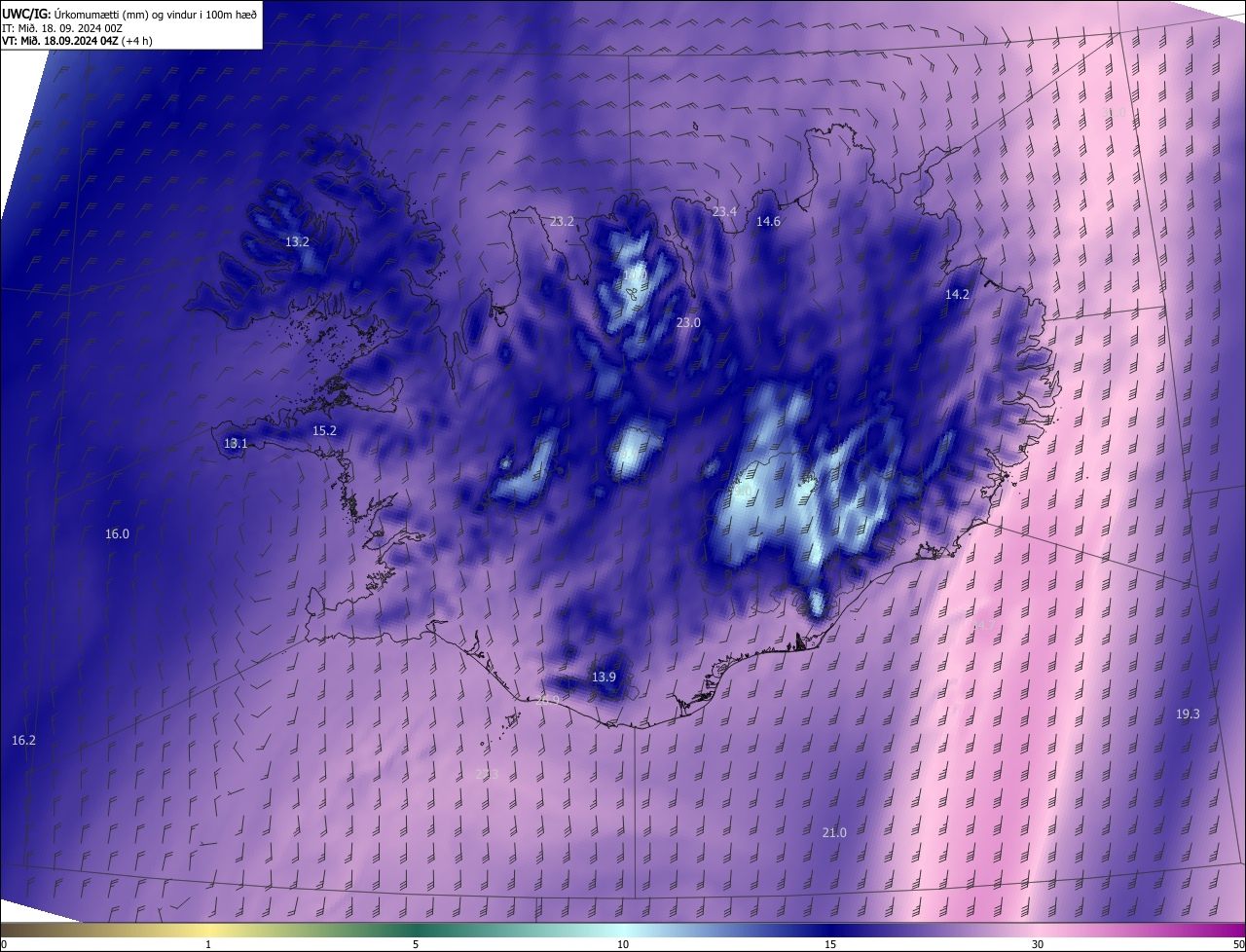Screen dimensions: 1246x952
Task: Click the 15.2 value label
Action: point(324,430)
